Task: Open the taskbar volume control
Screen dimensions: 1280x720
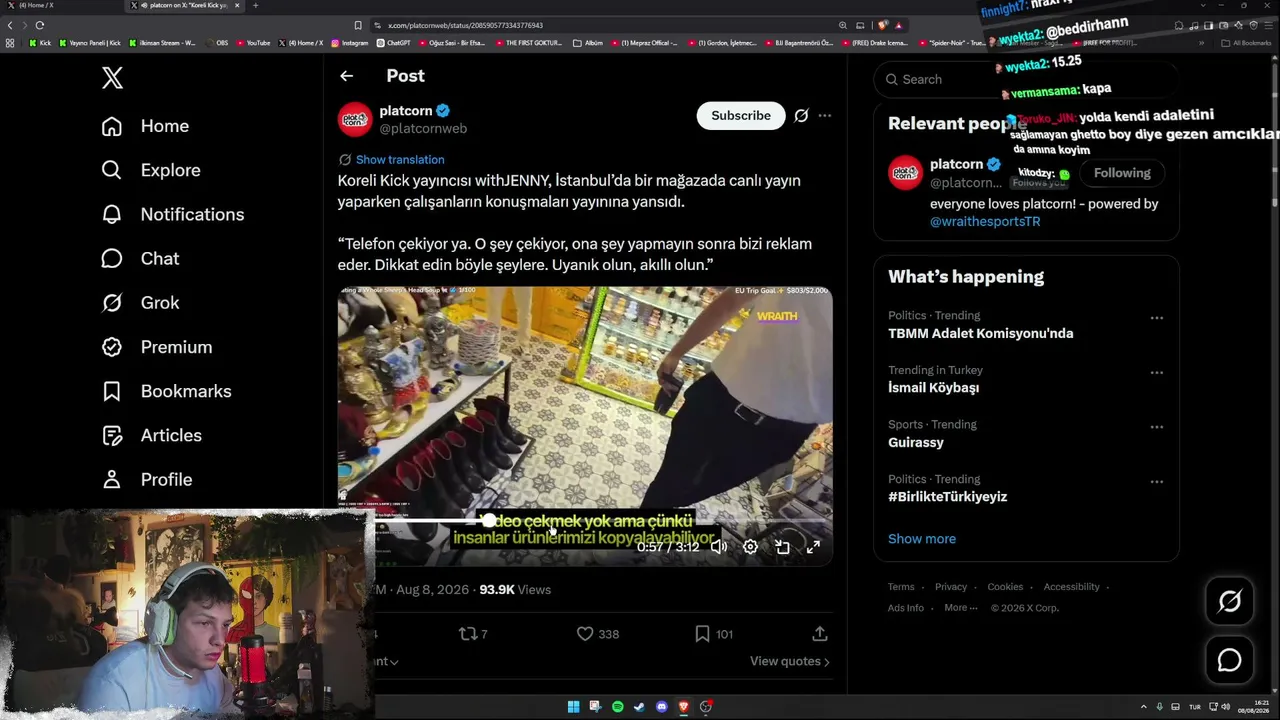Action: point(1224,707)
